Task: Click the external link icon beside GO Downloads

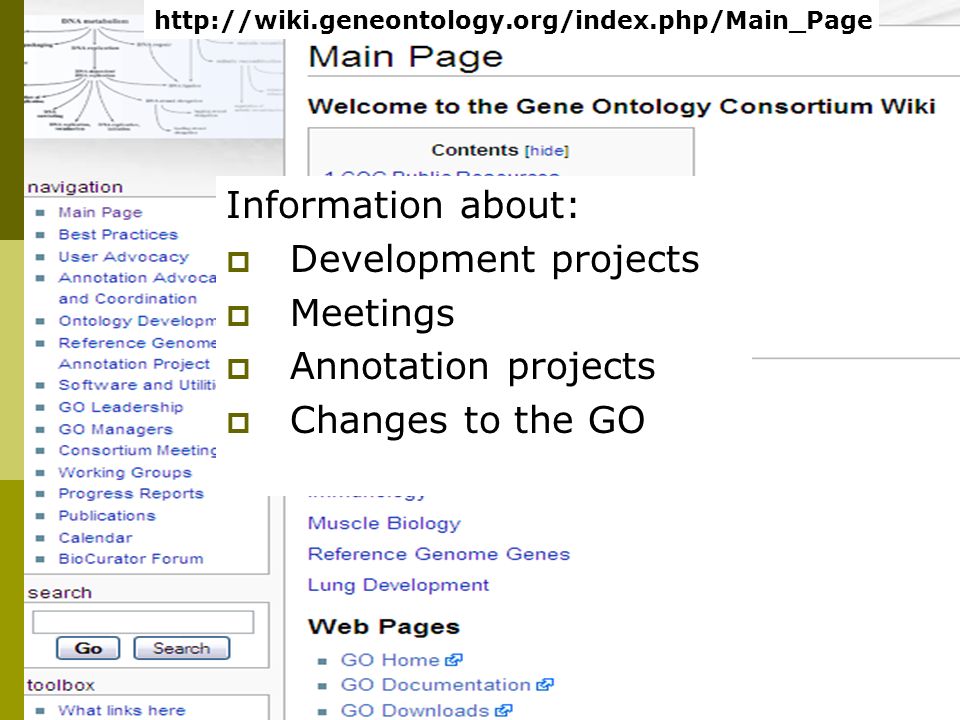Action: [503, 710]
